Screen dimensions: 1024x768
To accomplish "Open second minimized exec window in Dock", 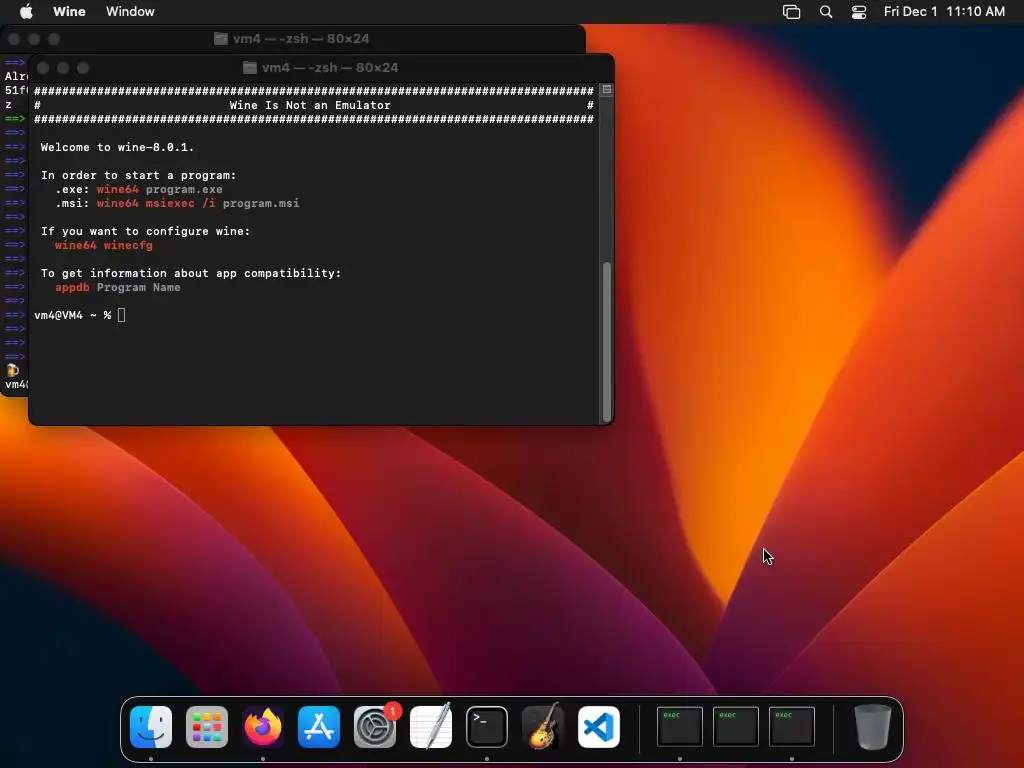I will 735,726.
